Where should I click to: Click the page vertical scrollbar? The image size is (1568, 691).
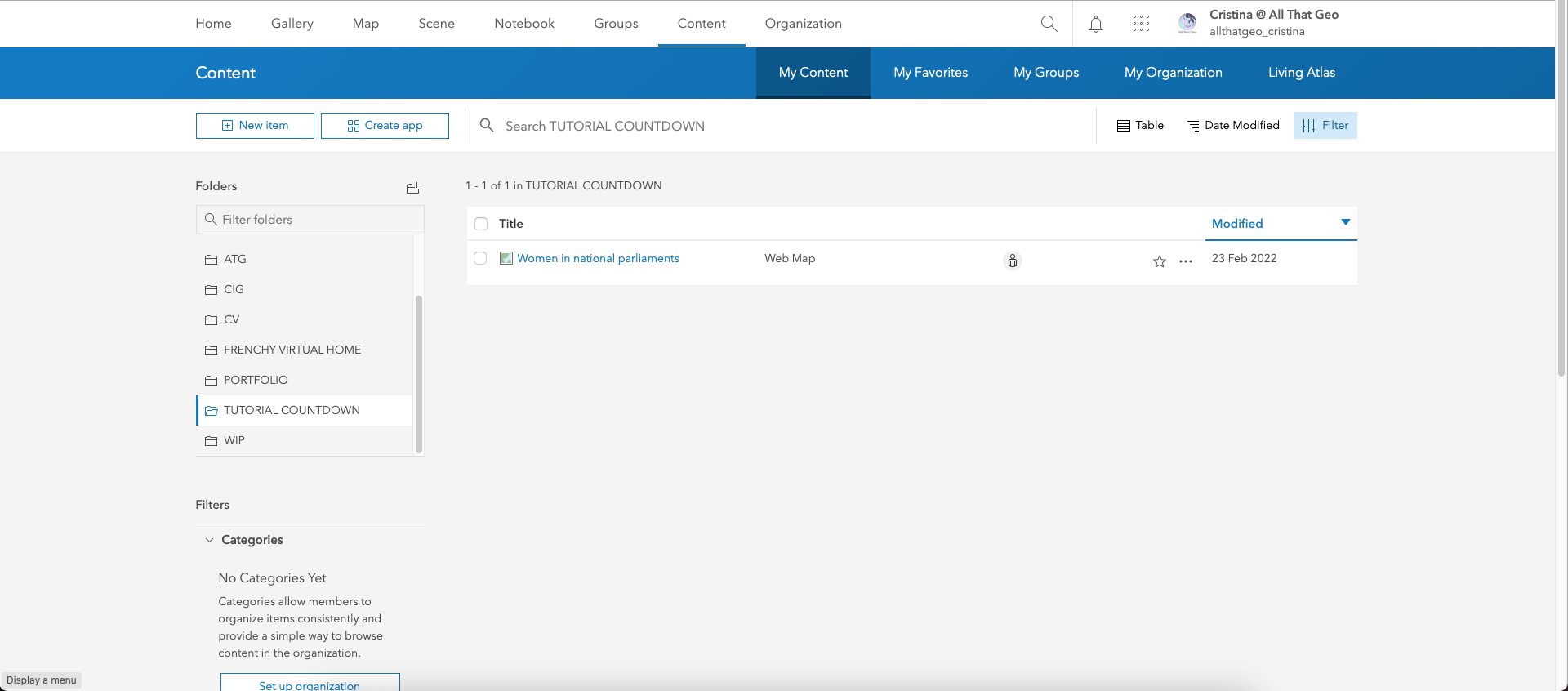[1561, 188]
